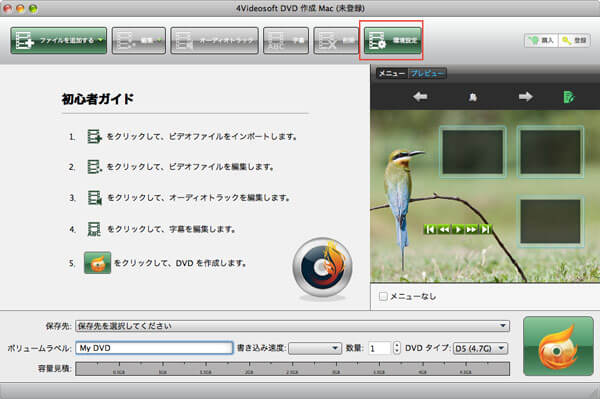The width and height of the screenshot is (600, 399).
Task: Click the 購入 purchase button
Action: (x=541, y=40)
